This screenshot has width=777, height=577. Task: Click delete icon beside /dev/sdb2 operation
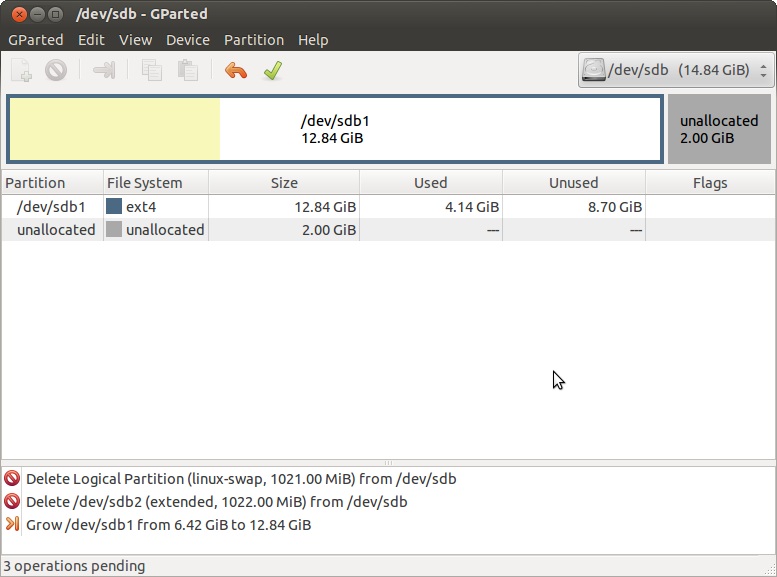(12, 501)
